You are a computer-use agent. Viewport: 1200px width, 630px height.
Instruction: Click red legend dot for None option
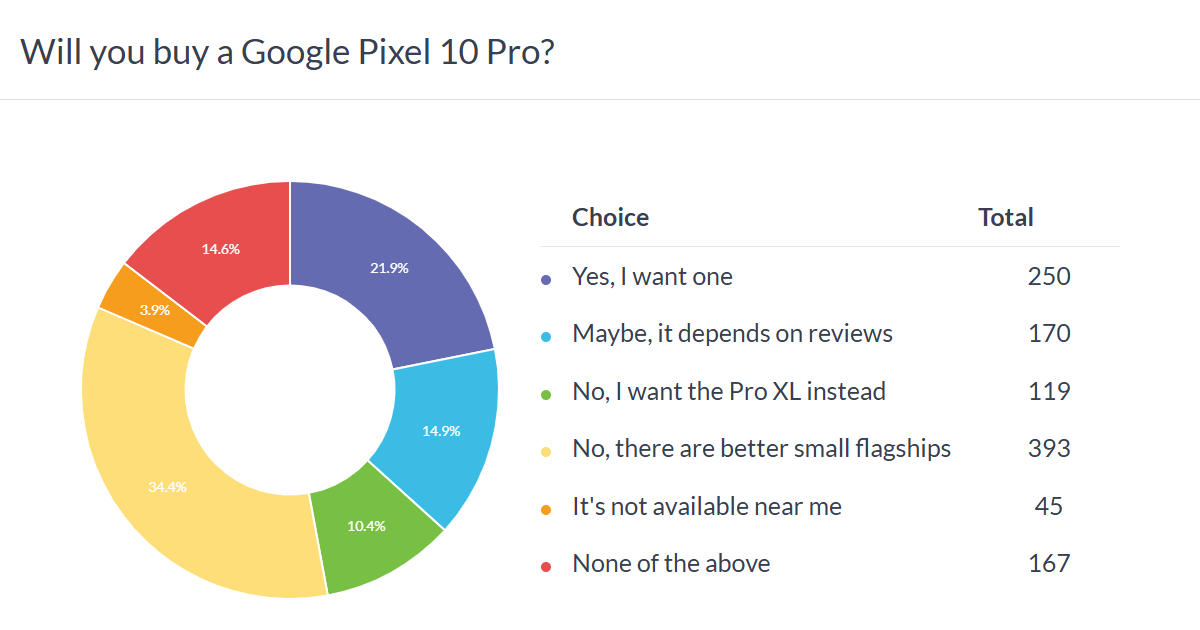pos(546,567)
